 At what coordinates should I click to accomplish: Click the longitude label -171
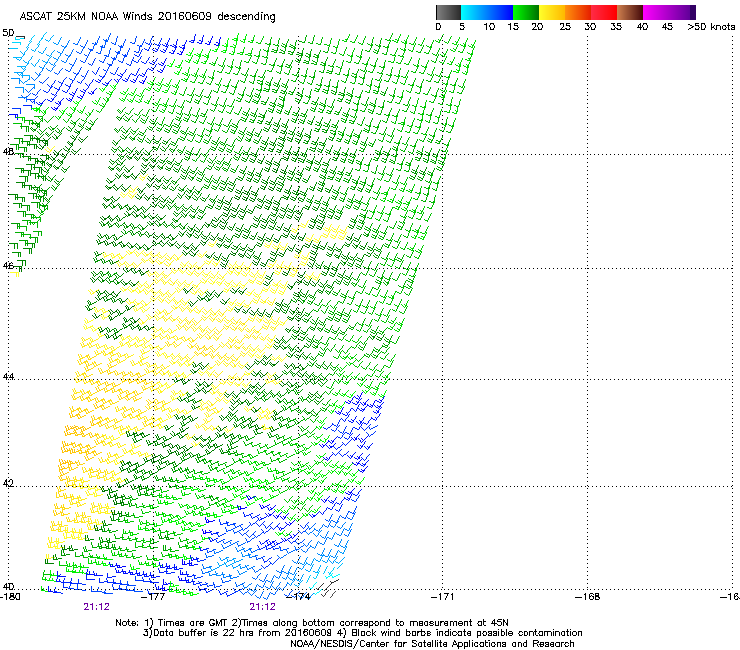[x=443, y=597]
